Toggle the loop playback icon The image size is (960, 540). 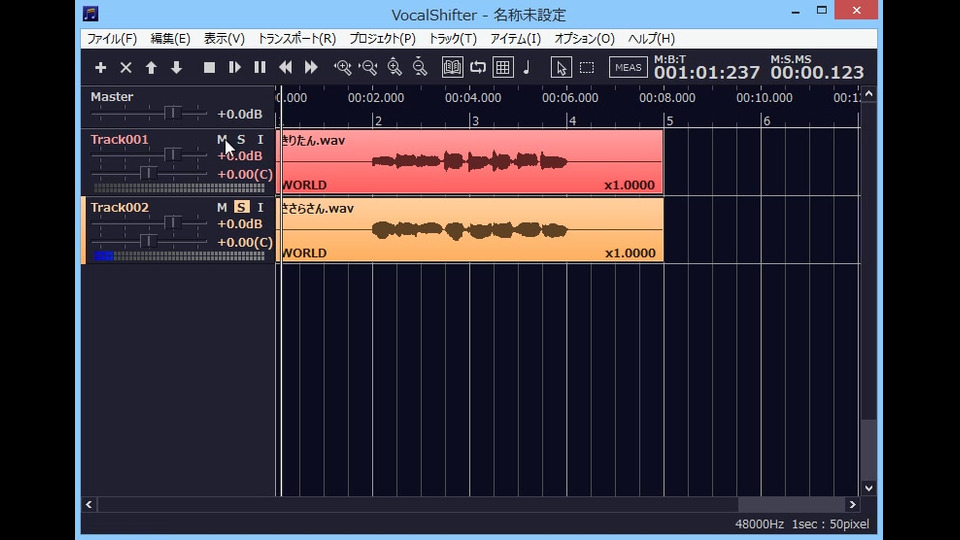(478, 67)
